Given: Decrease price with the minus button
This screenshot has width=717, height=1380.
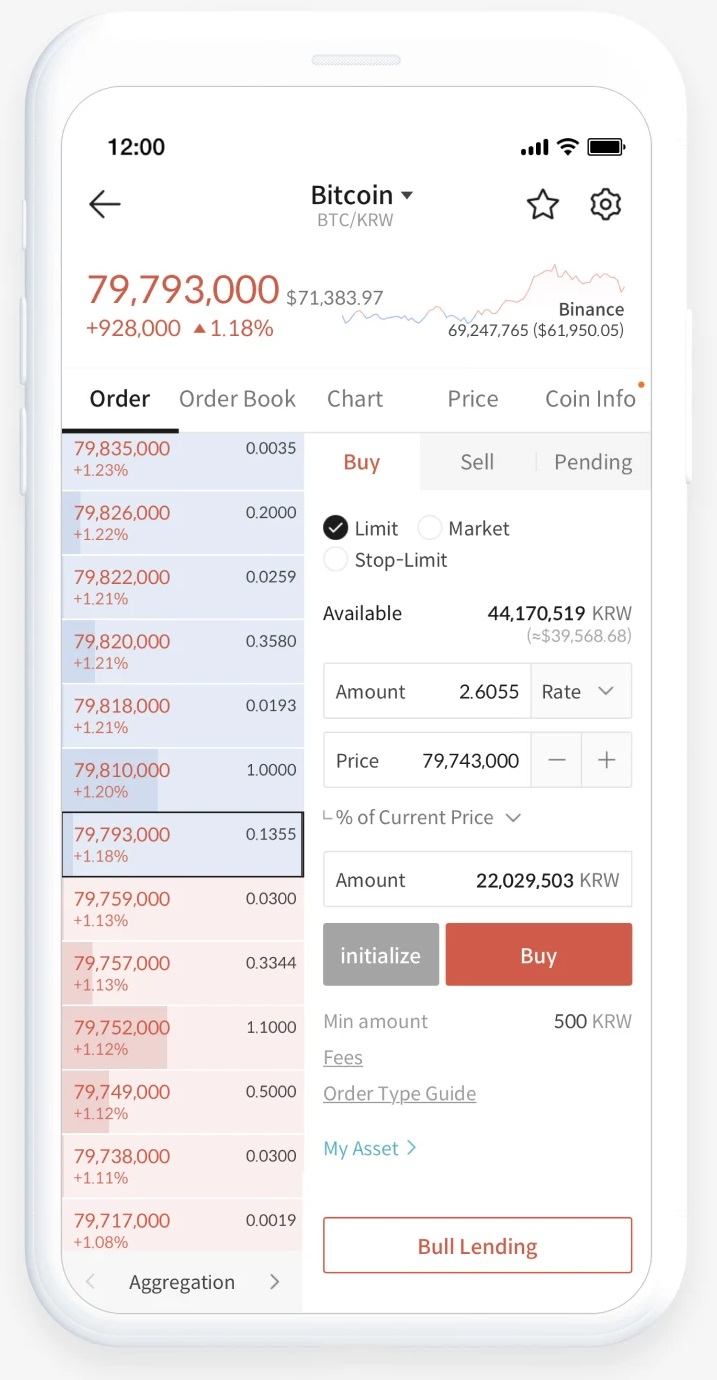Looking at the screenshot, I should click(x=557, y=761).
